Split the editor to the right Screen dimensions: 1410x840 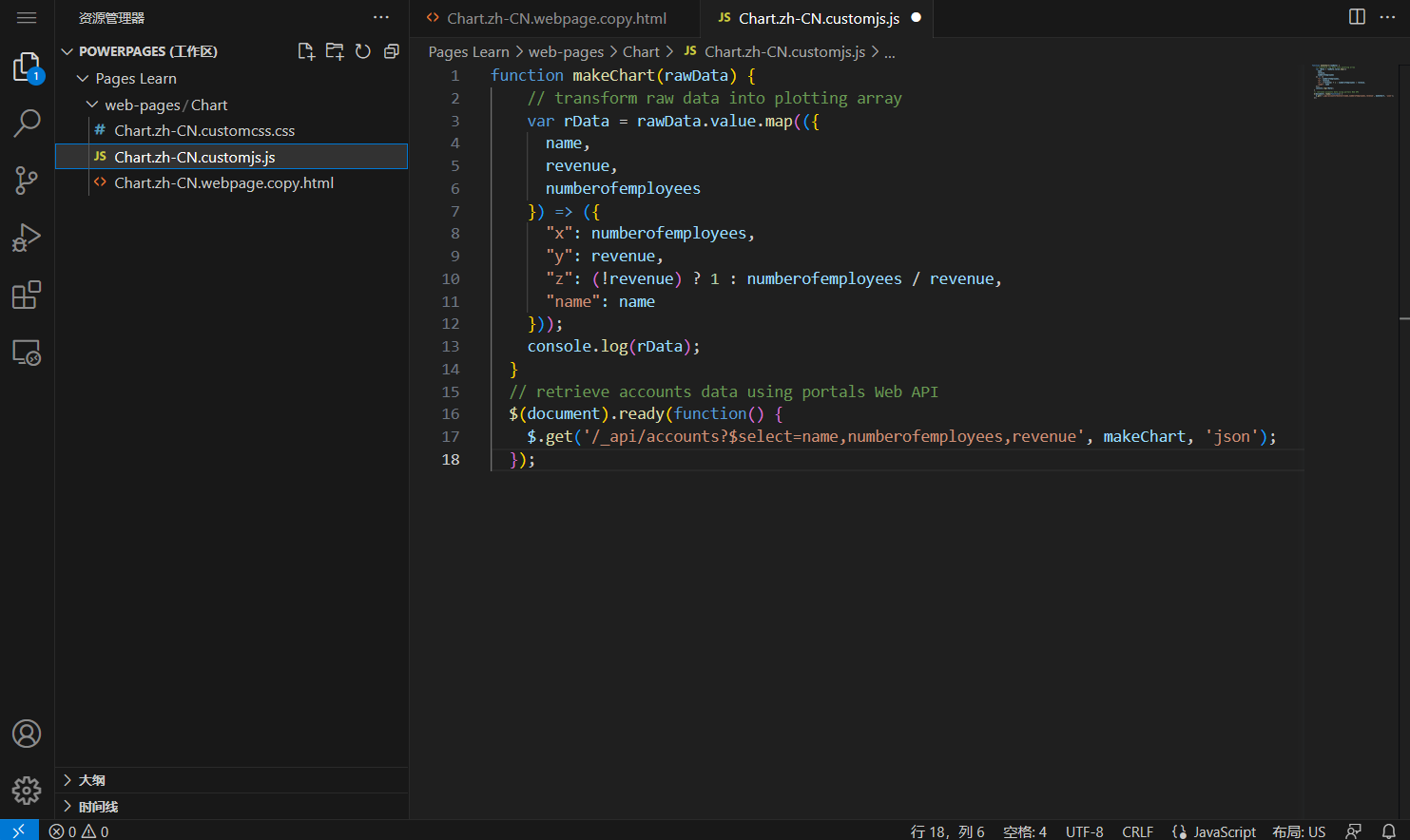tap(1357, 17)
